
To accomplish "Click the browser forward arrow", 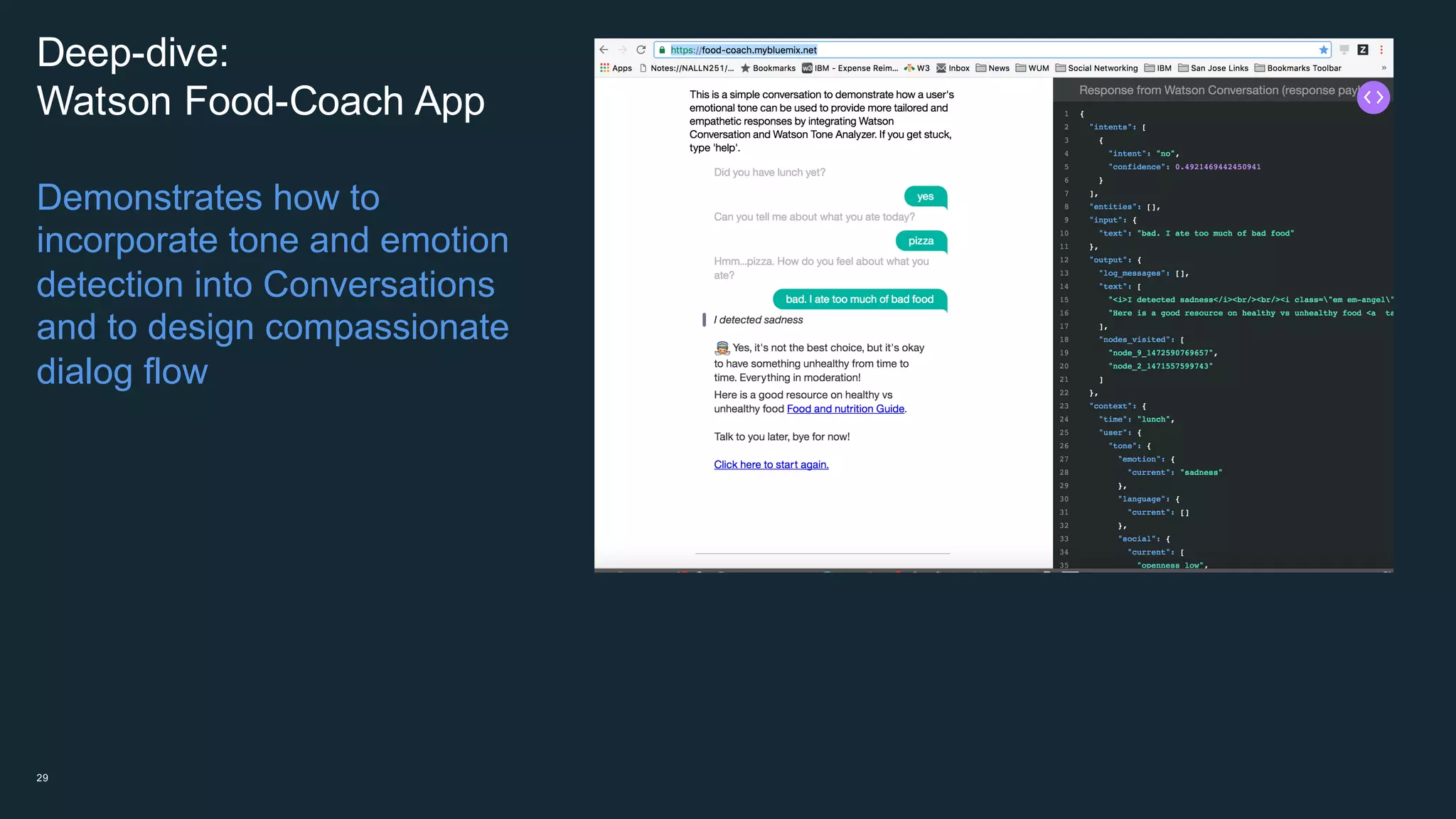I will tap(622, 50).
